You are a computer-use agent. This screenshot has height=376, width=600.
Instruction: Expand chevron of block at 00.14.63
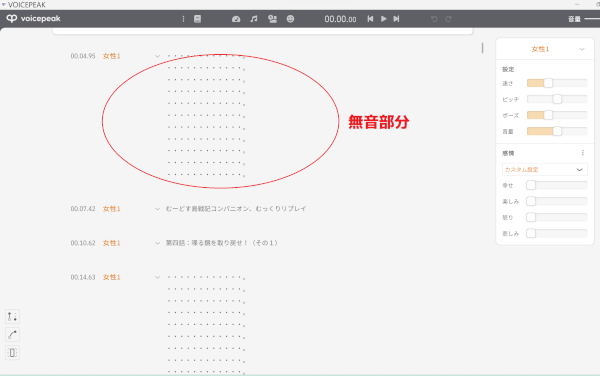(x=157, y=277)
